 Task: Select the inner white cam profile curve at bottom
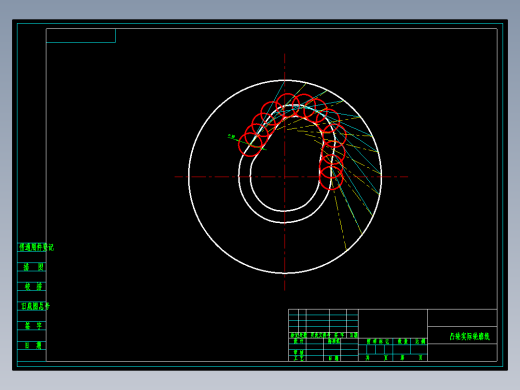(284, 211)
